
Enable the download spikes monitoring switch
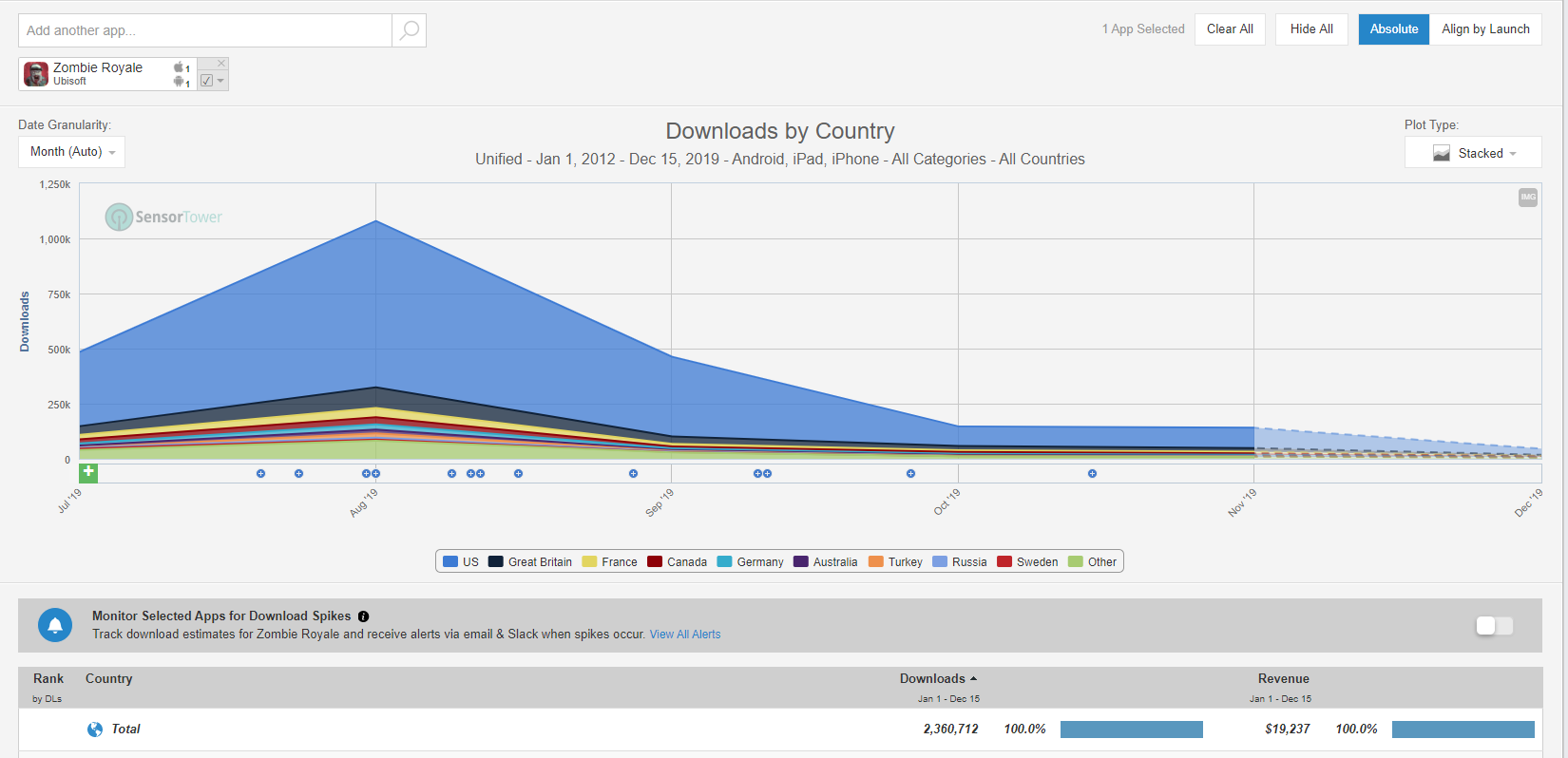click(1494, 625)
